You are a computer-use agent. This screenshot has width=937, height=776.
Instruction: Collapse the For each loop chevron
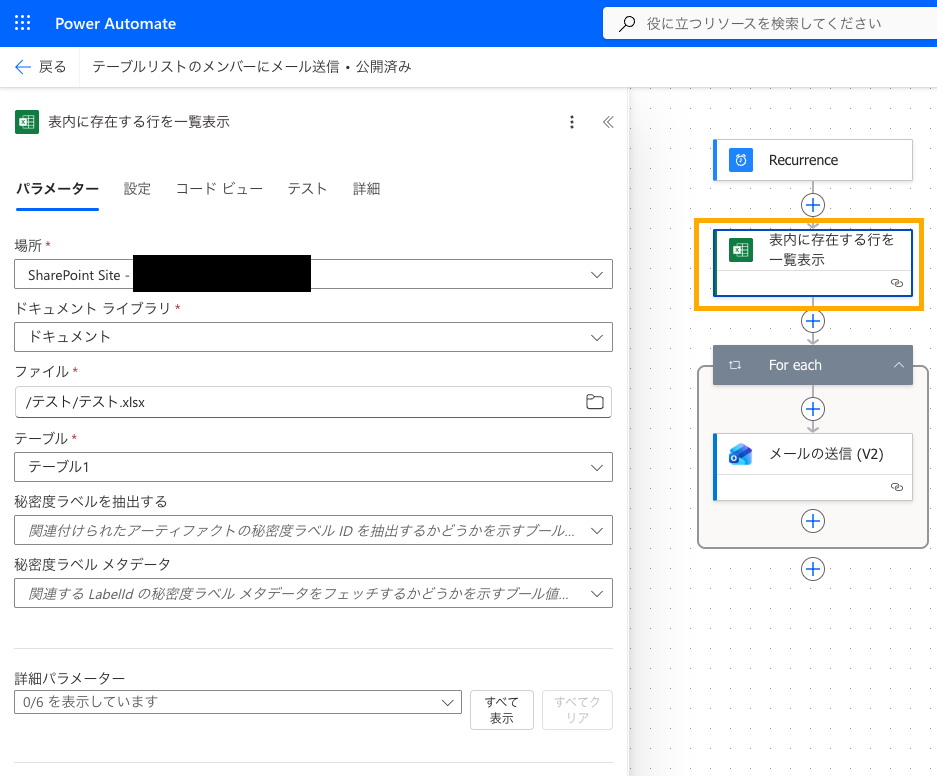click(897, 366)
